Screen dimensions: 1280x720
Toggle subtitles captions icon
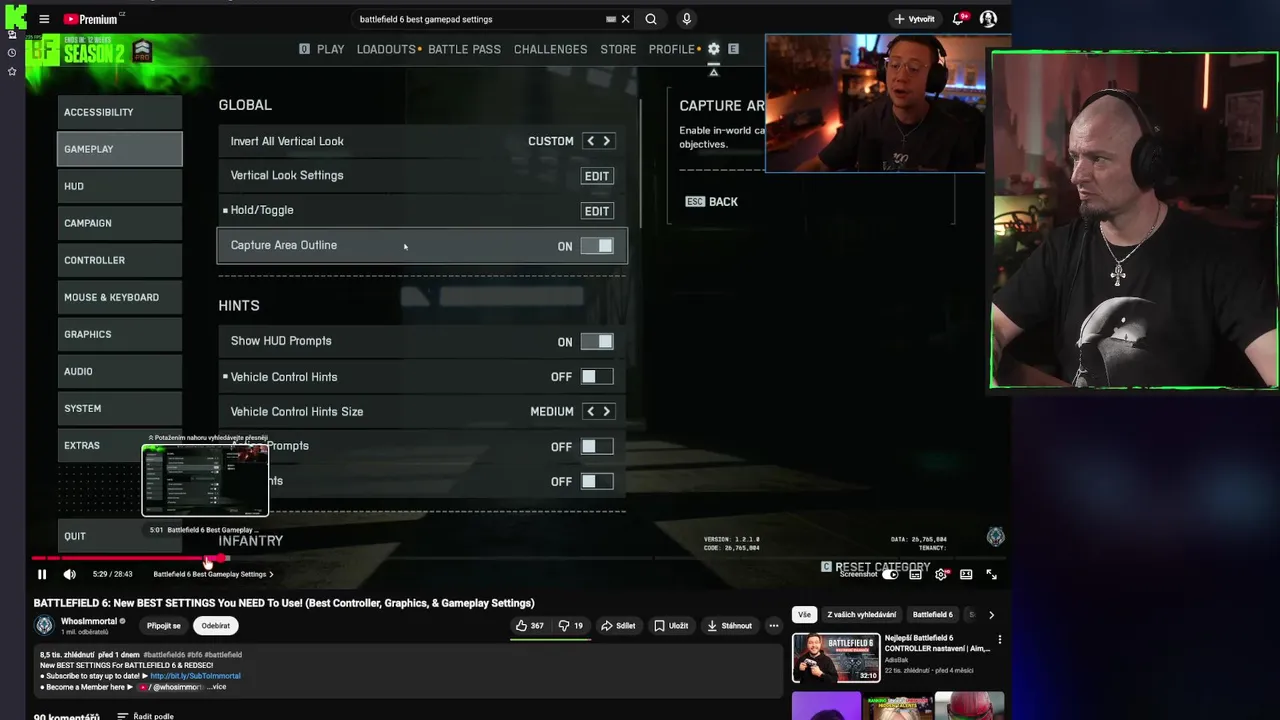point(915,574)
